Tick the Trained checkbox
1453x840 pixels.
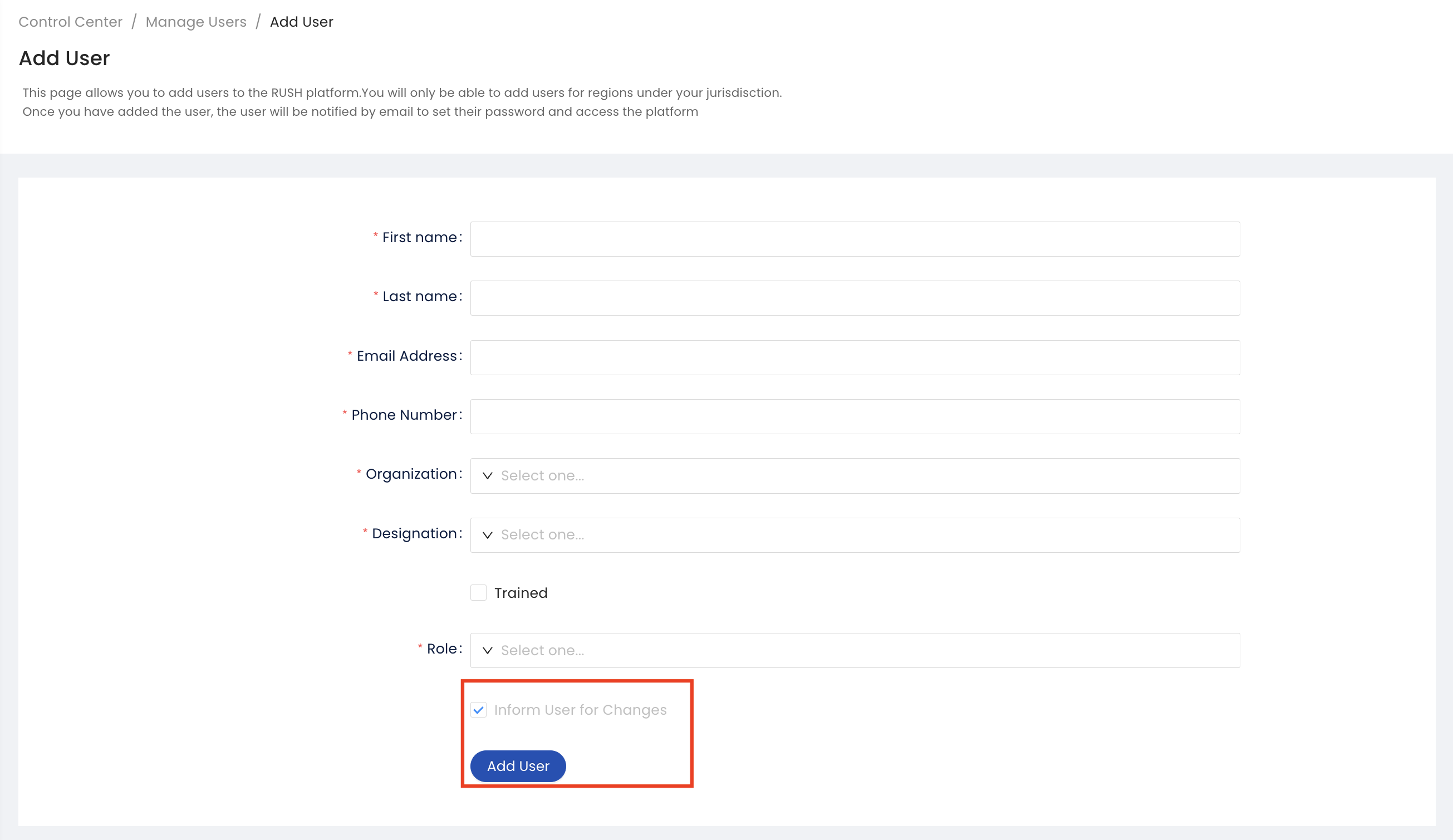478,593
